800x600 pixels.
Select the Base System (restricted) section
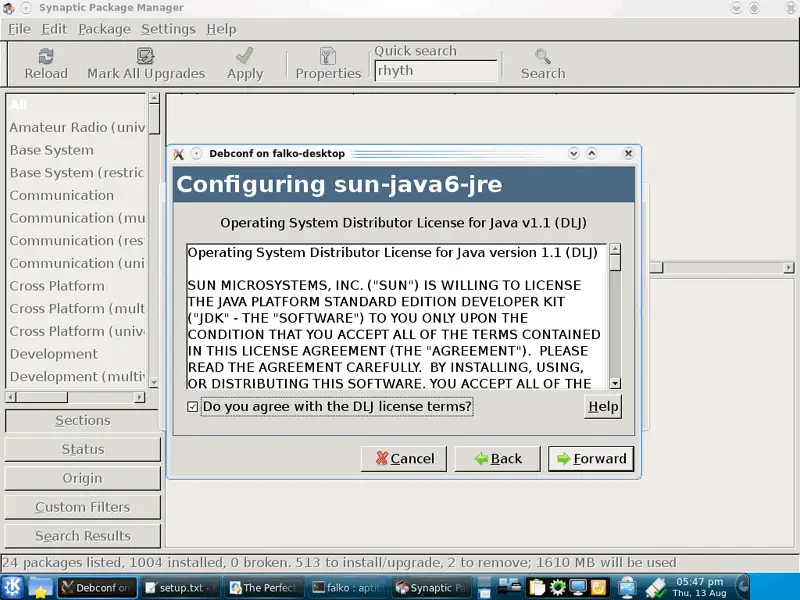(x=77, y=173)
